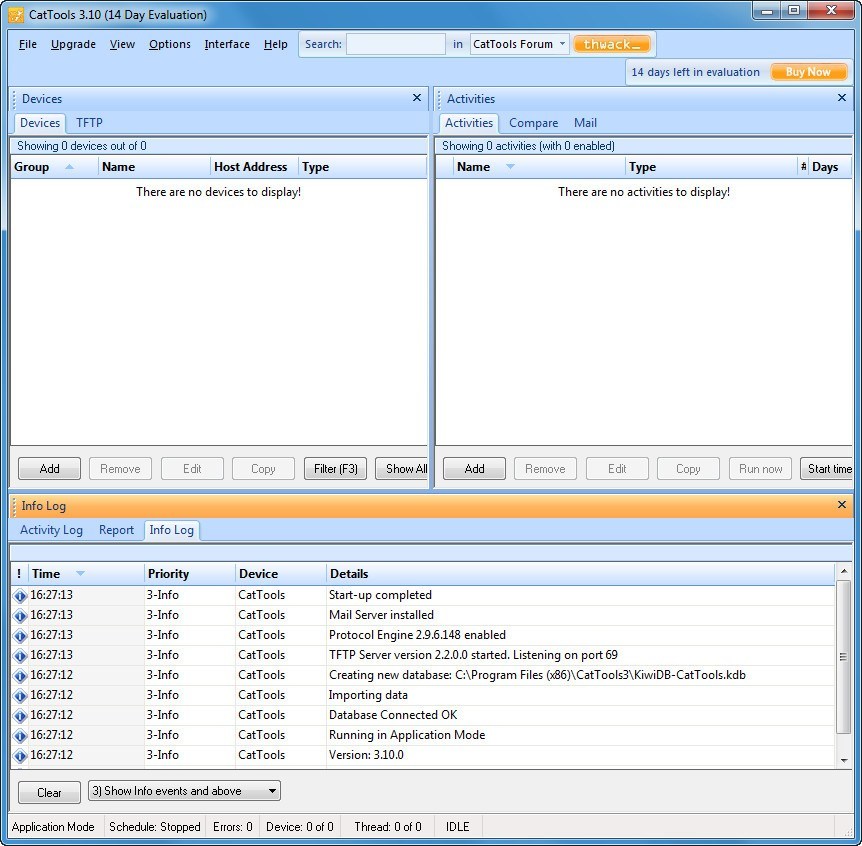Close the Devices panel
The width and height of the screenshot is (862, 846).
pos(417,98)
